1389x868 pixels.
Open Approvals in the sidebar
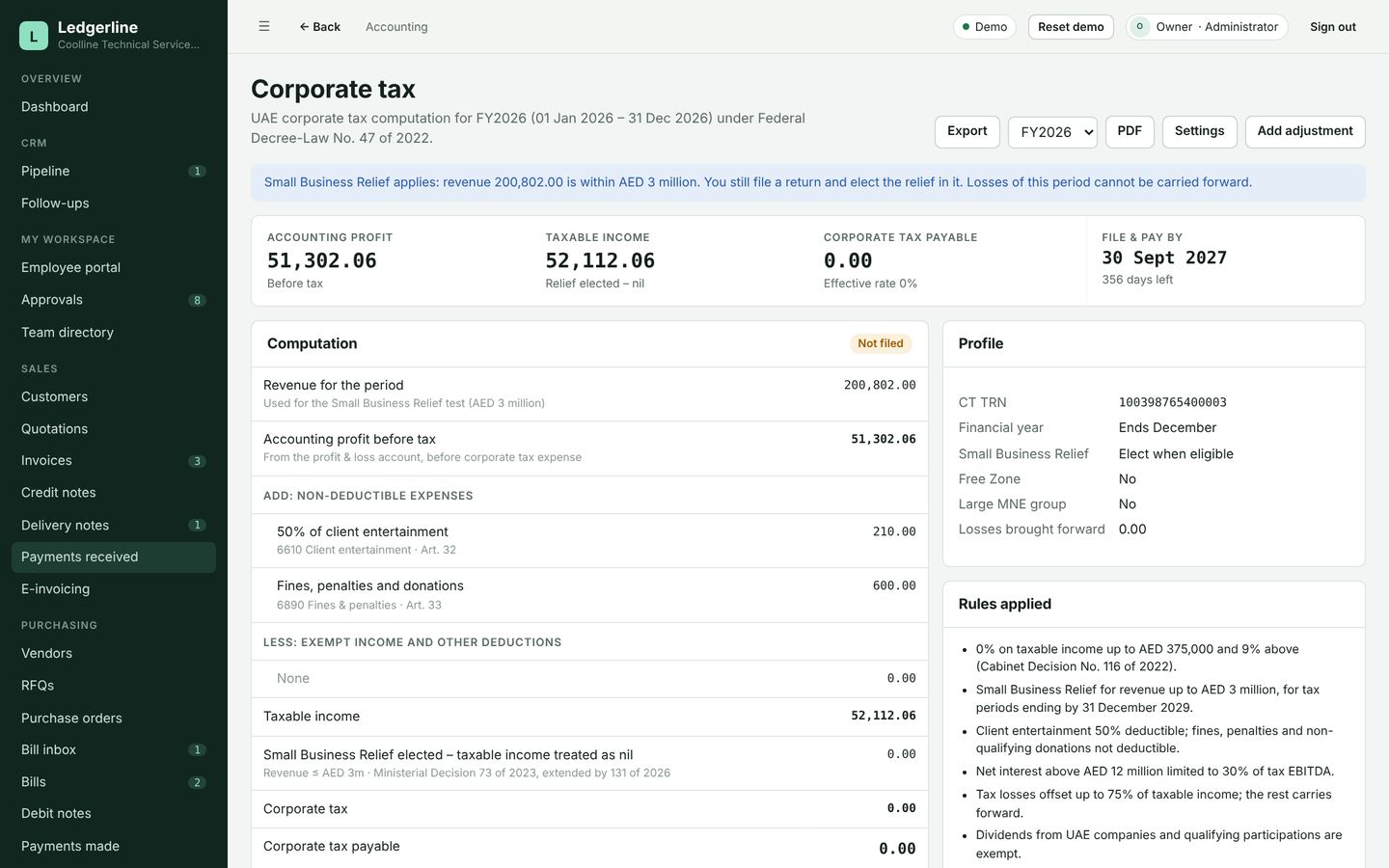(114, 300)
